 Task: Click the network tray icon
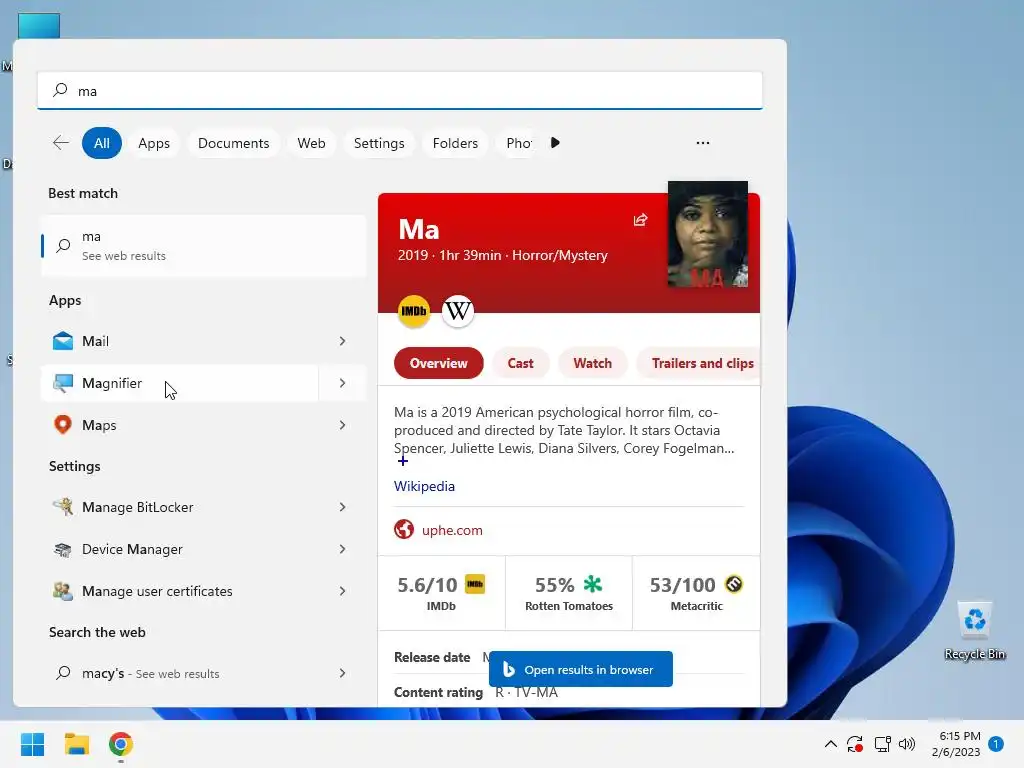tap(882, 744)
